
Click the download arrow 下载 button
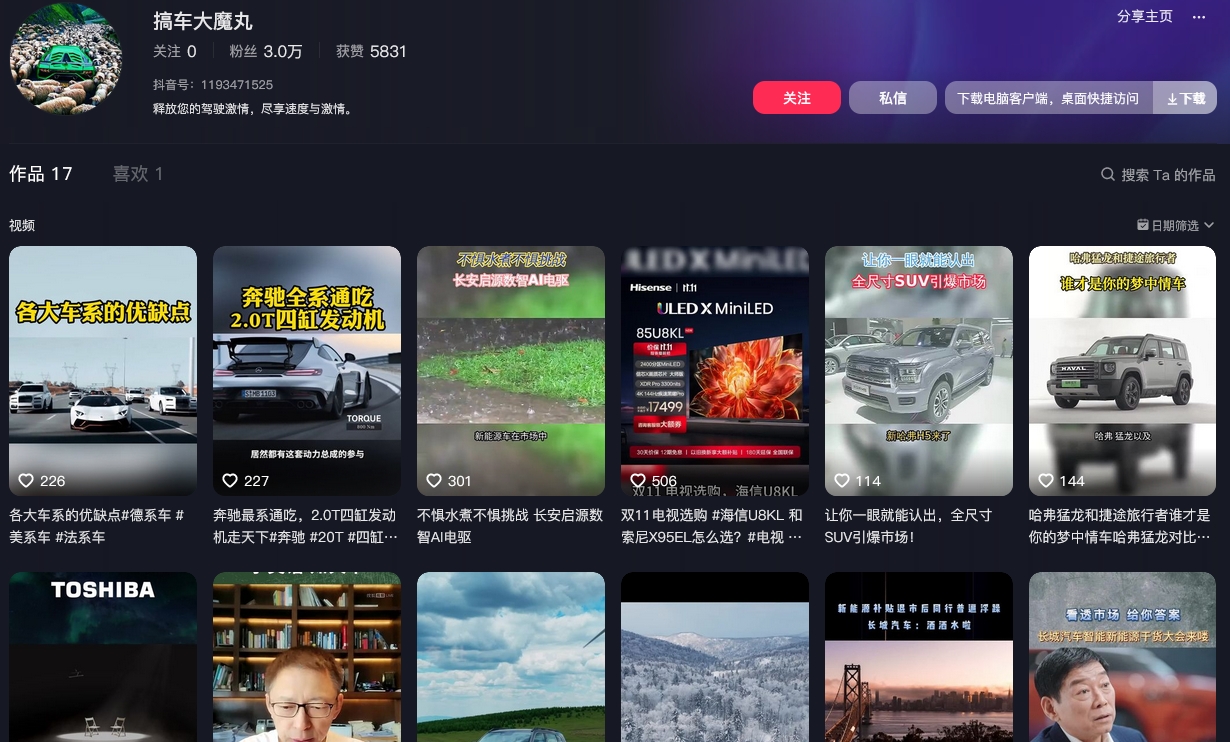[x=1186, y=98]
